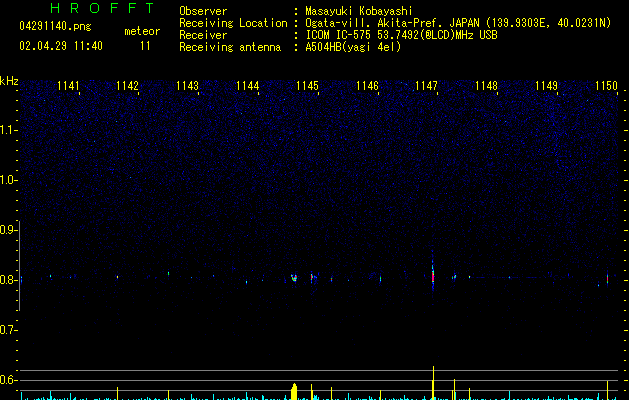
Task: Click the 0.9 frequency axis label
Action: 8,230
